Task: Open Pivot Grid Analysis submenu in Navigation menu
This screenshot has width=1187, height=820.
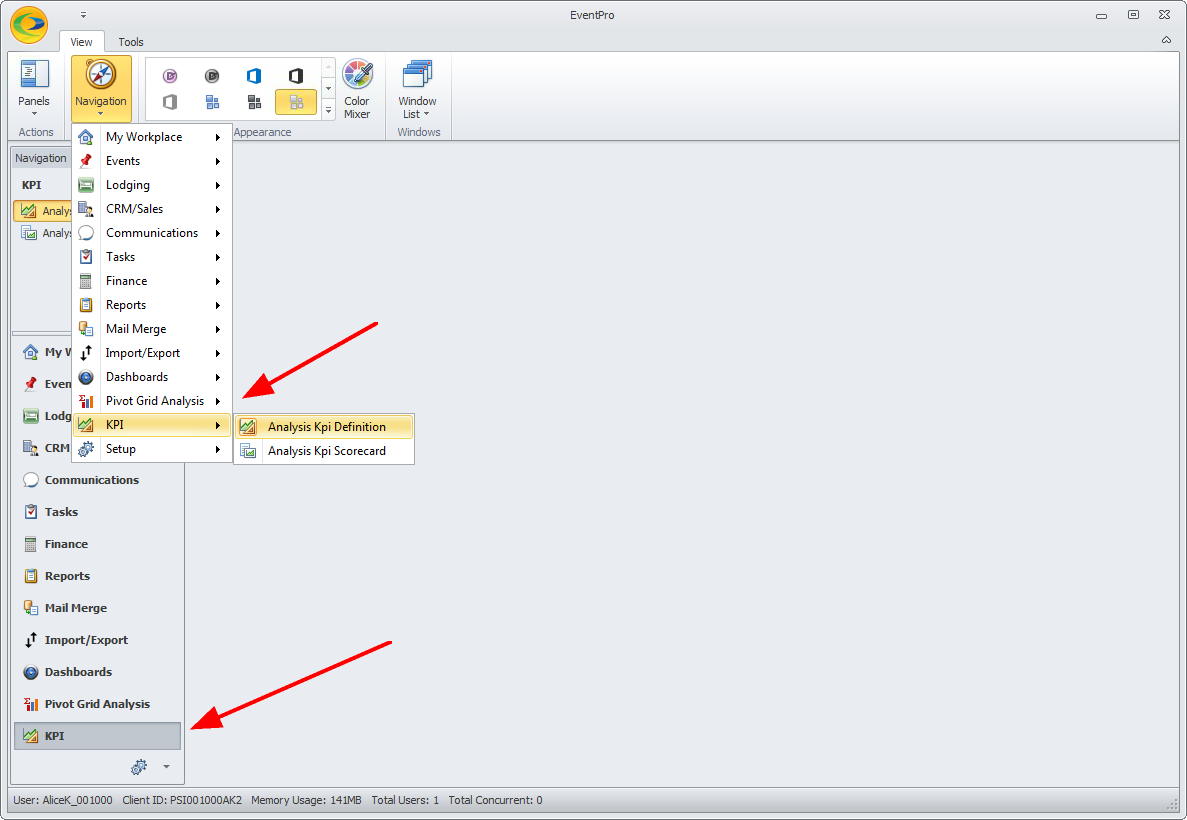Action: tap(152, 401)
